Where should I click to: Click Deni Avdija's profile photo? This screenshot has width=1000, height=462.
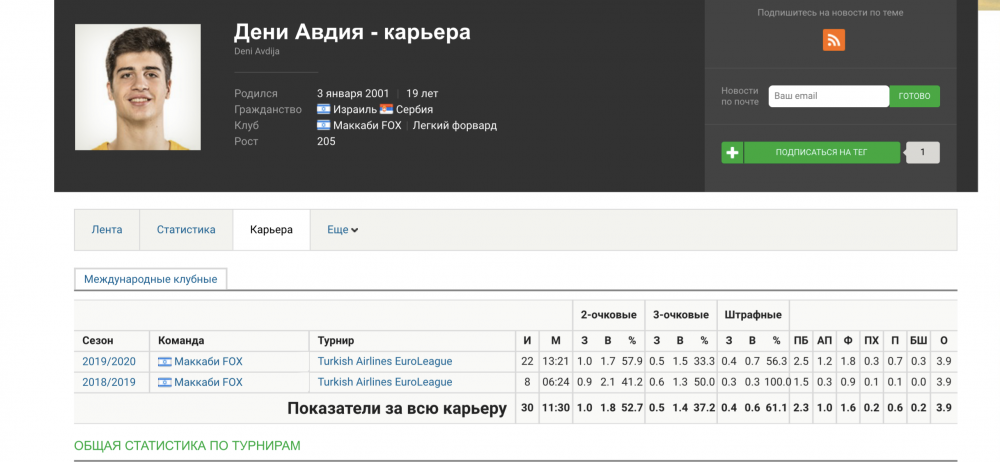click(137, 87)
